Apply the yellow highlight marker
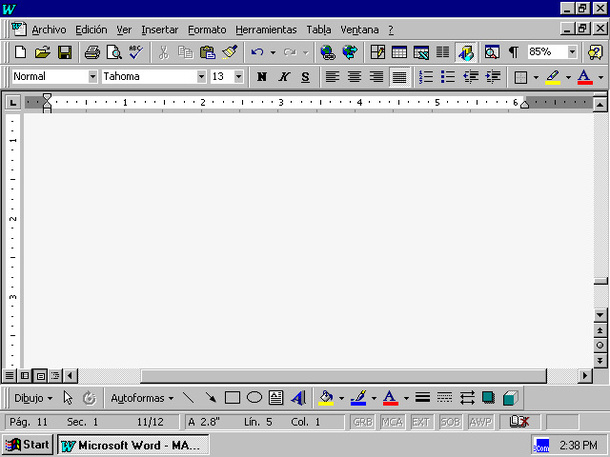The width and height of the screenshot is (610, 457). coord(552,77)
